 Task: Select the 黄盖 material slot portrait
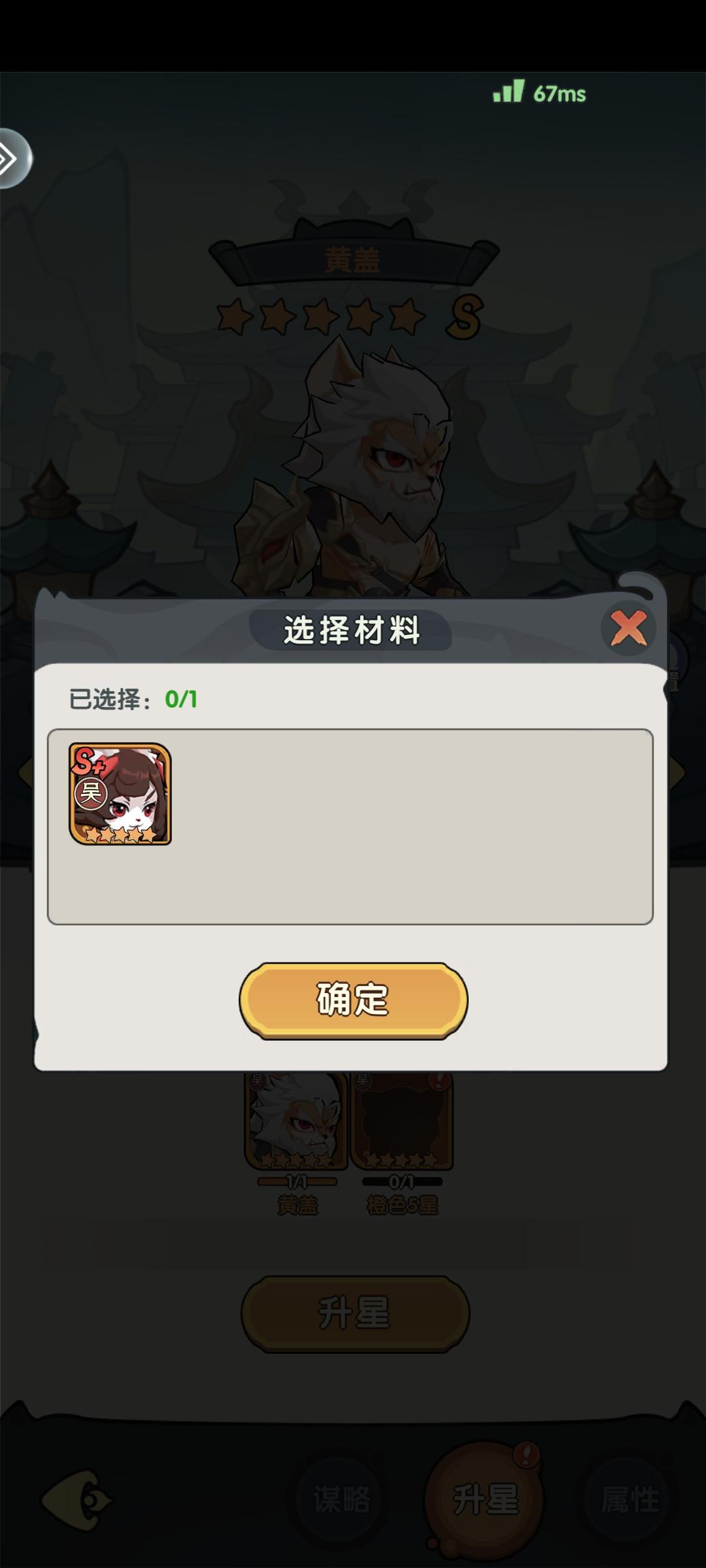coord(297,1120)
